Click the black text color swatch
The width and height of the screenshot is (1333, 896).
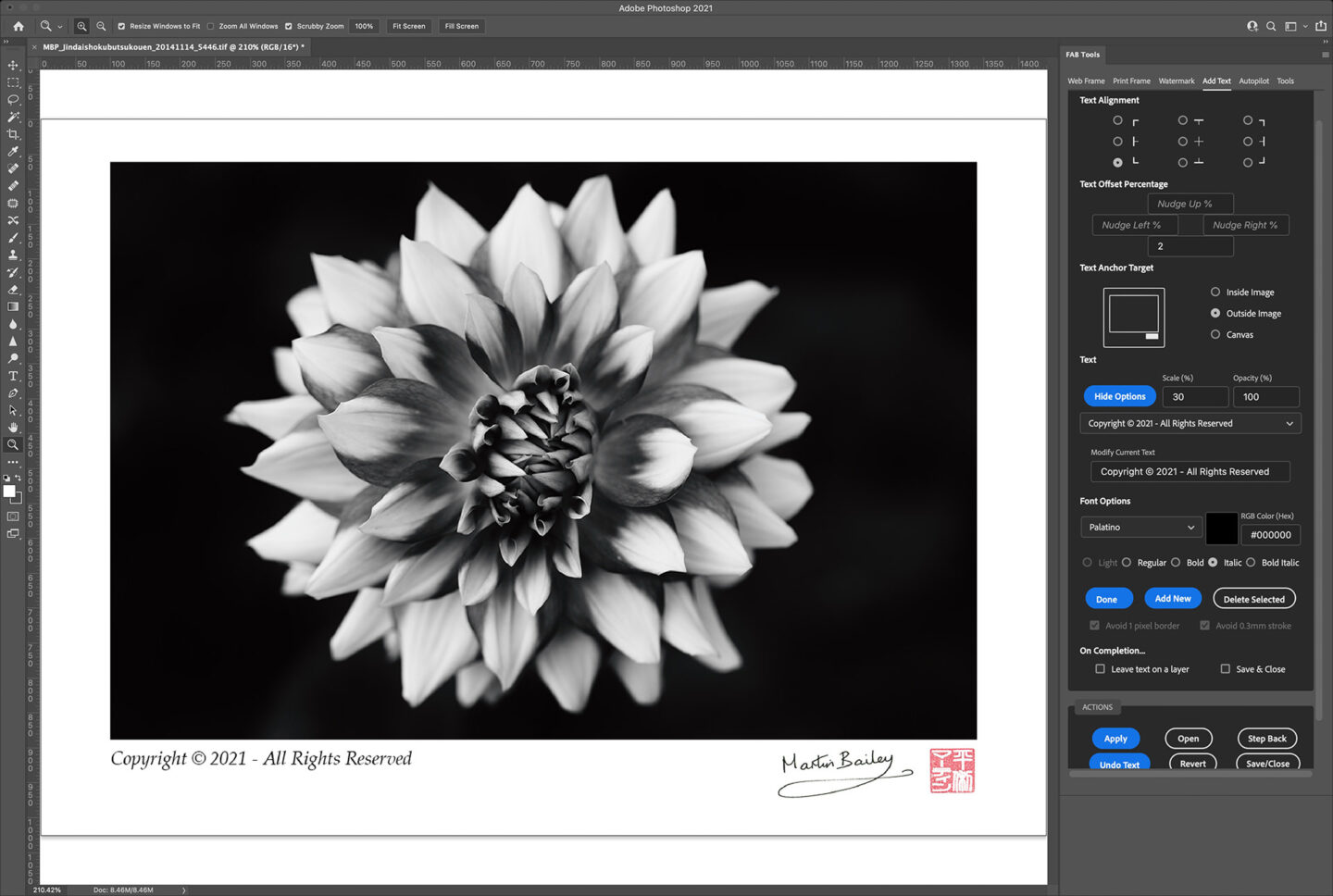(1221, 529)
